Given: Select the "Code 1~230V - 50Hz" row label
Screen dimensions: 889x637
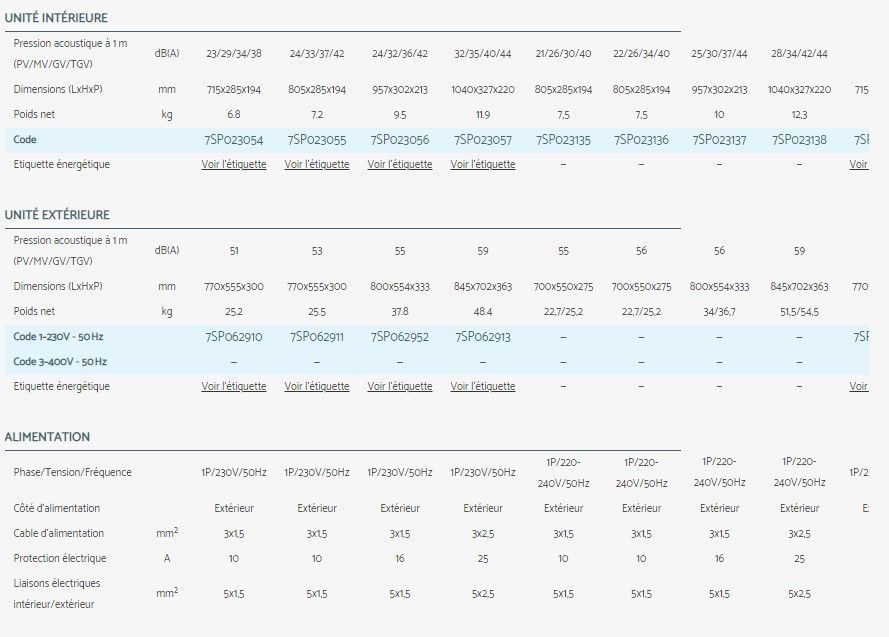Looking at the screenshot, I should point(60,337).
